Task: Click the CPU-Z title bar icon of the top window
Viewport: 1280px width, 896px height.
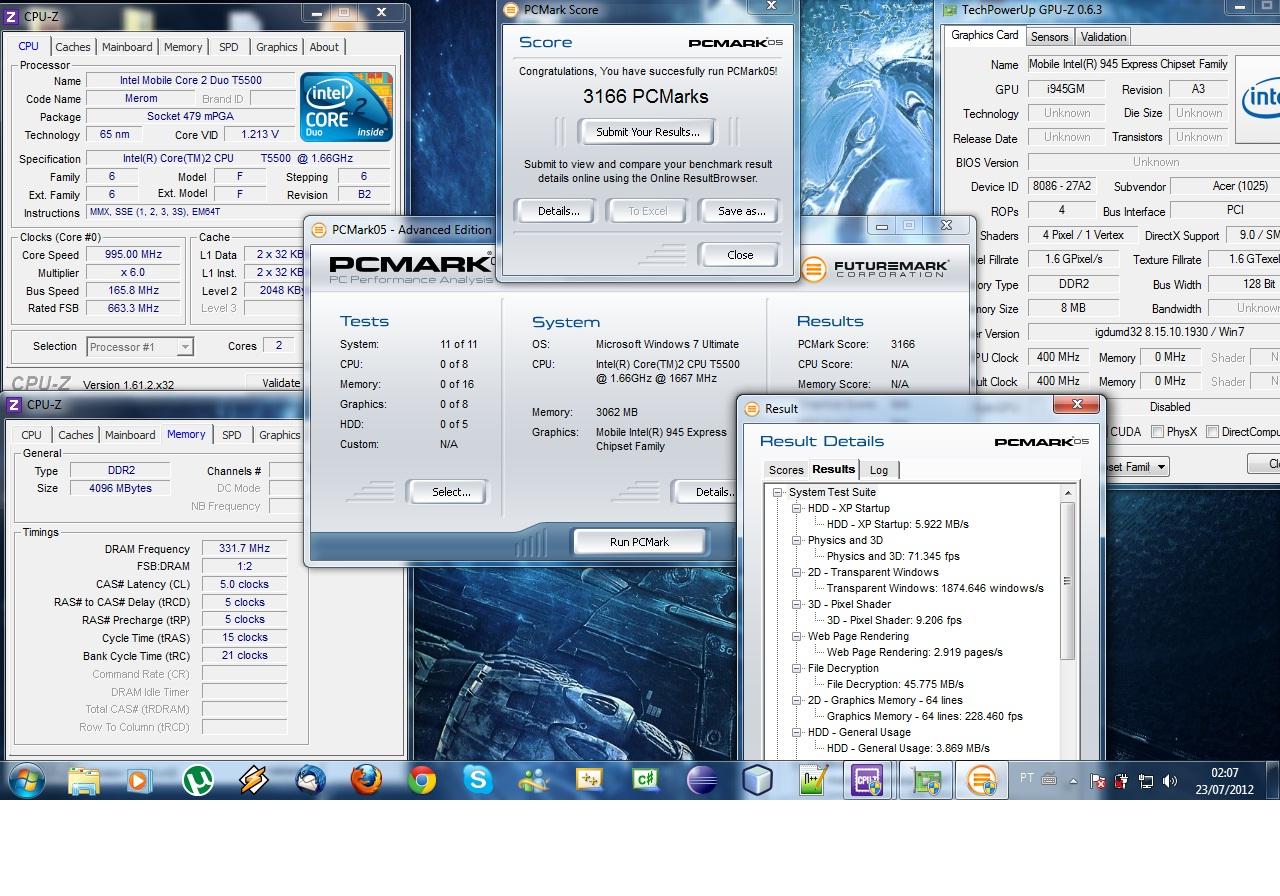Action: pos(13,16)
